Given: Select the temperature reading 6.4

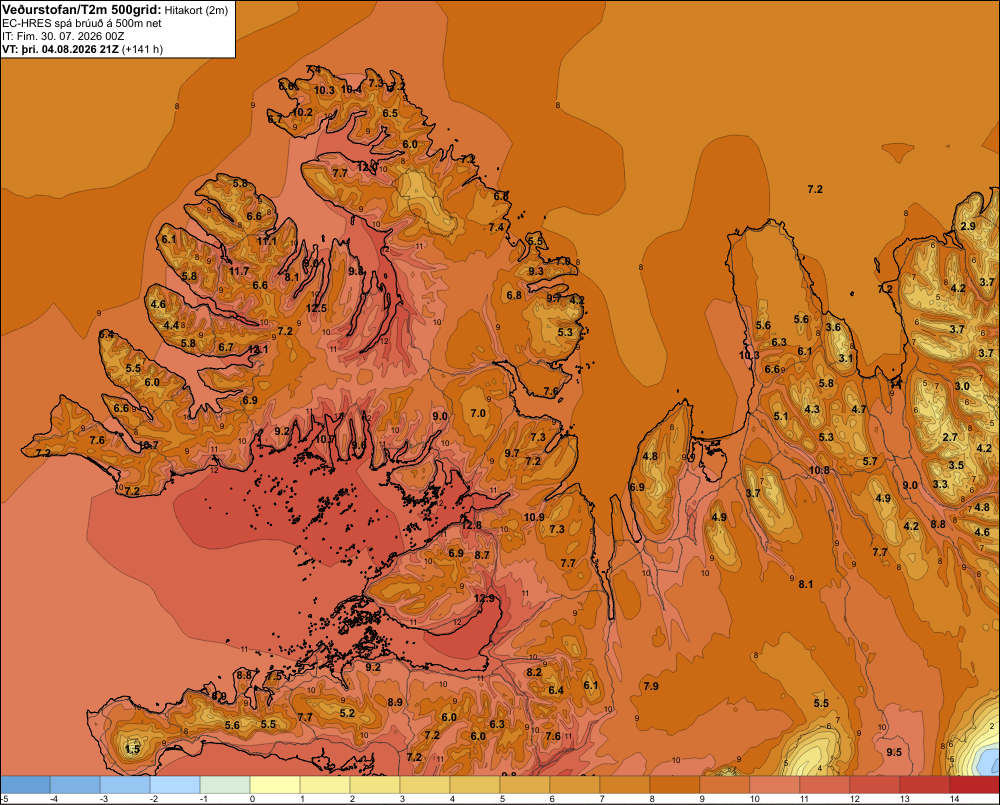Looking at the screenshot, I should (556, 690).
